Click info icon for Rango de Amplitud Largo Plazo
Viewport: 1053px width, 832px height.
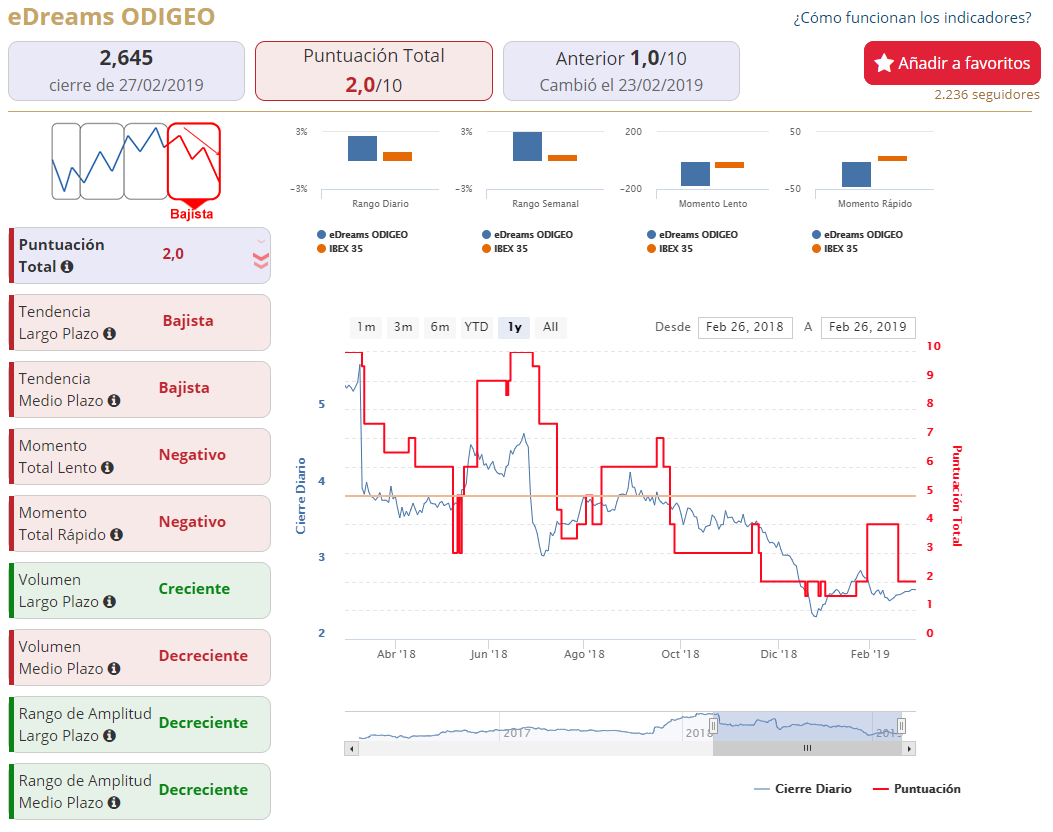click(109, 736)
